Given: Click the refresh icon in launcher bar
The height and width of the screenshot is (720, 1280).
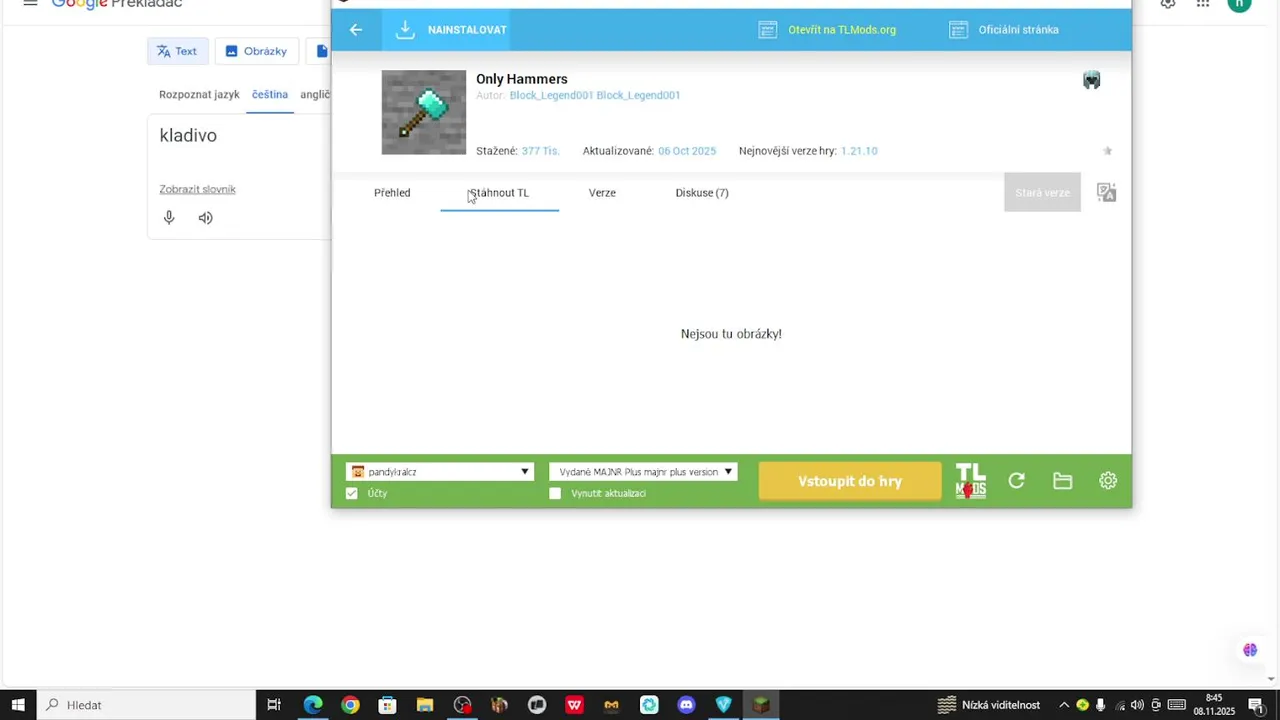Looking at the screenshot, I should coord(1017,481).
